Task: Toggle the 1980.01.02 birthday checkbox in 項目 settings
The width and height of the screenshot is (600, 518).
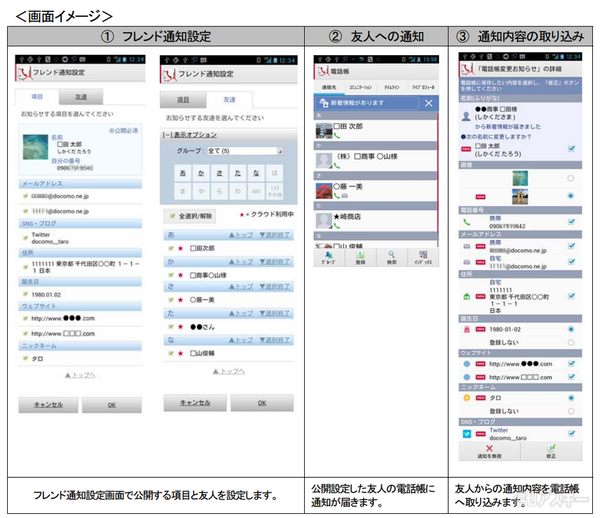Action: pyautogui.click(x=25, y=294)
